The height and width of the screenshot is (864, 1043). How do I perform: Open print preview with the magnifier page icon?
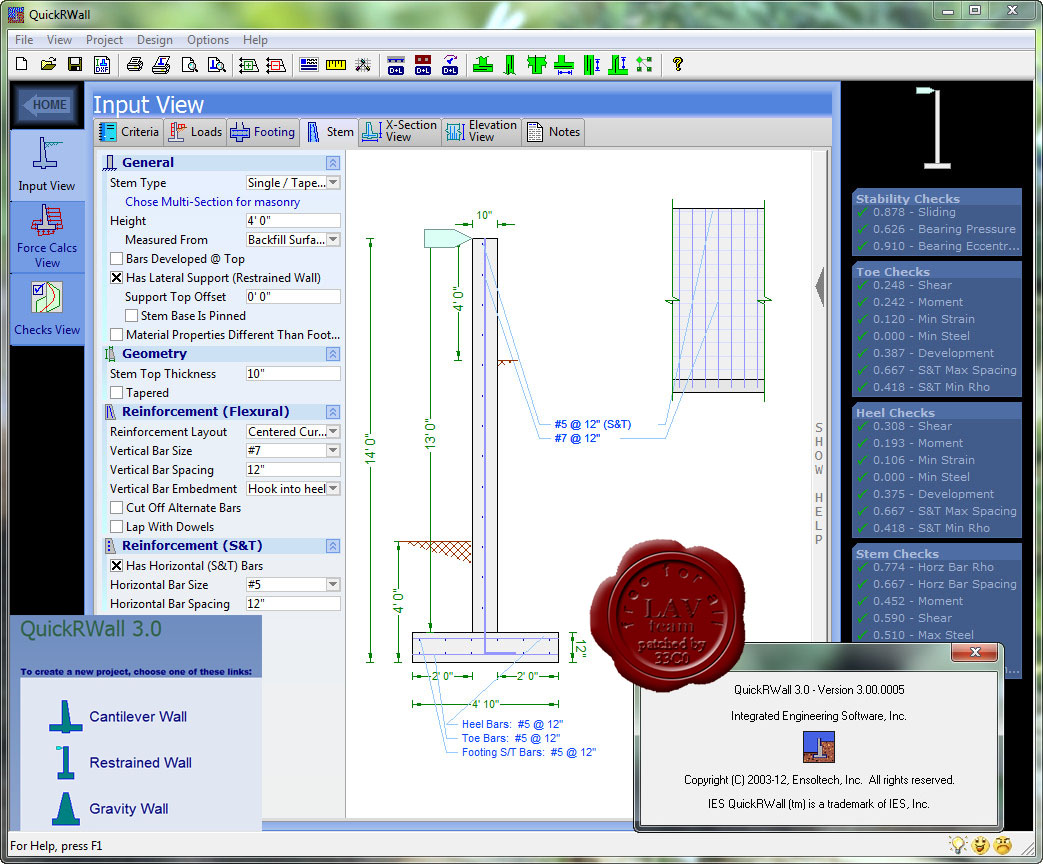click(190, 65)
